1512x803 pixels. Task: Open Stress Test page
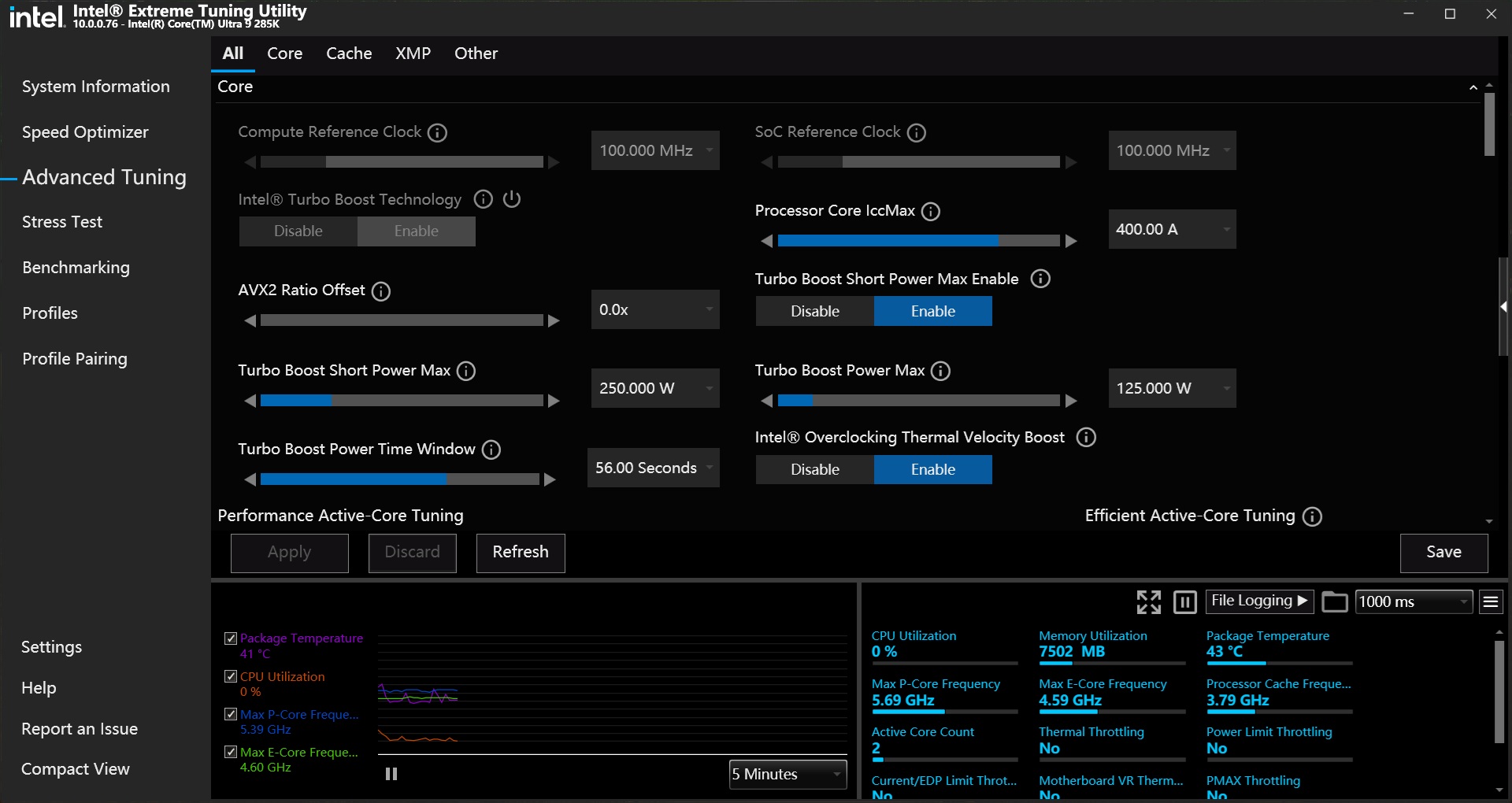point(62,222)
